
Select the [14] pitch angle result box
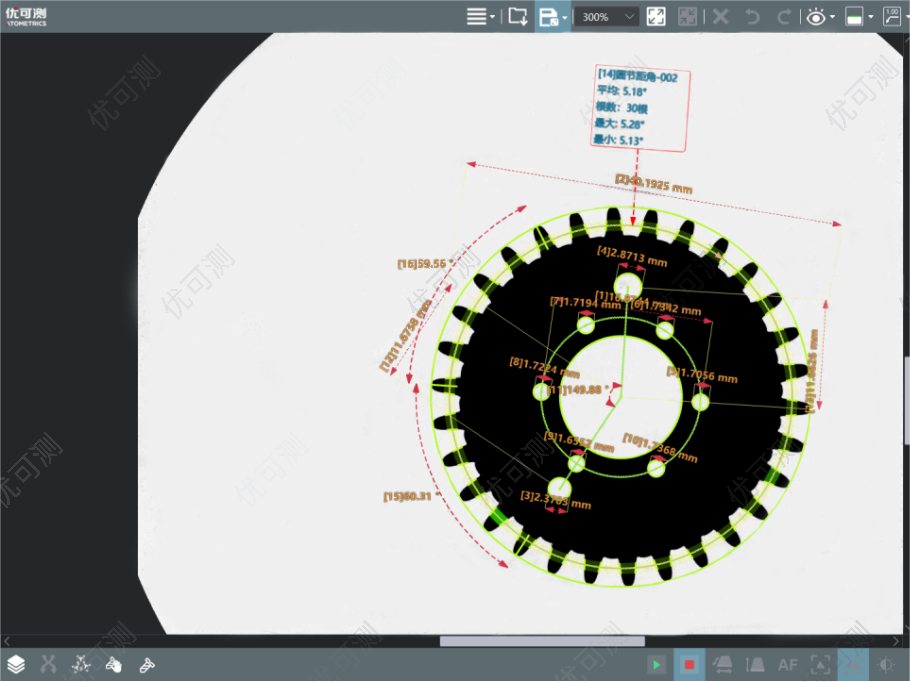641,109
